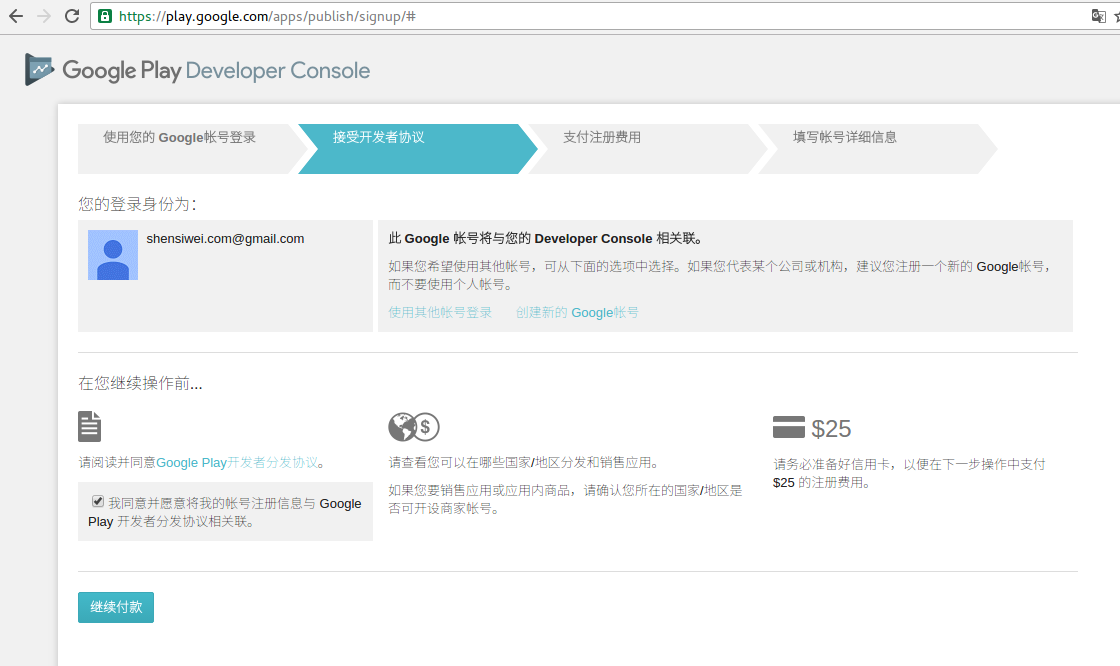Reload the current page

coord(72,16)
